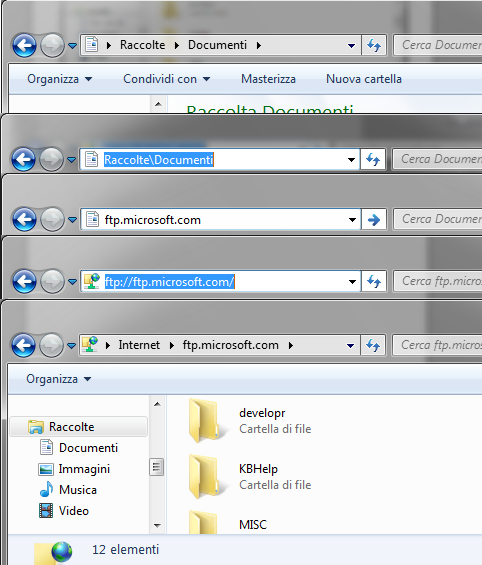This screenshot has width=482, height=565.
Task: Expand arrow after Internet breadcrumb
Action: (x=172, y=346)
